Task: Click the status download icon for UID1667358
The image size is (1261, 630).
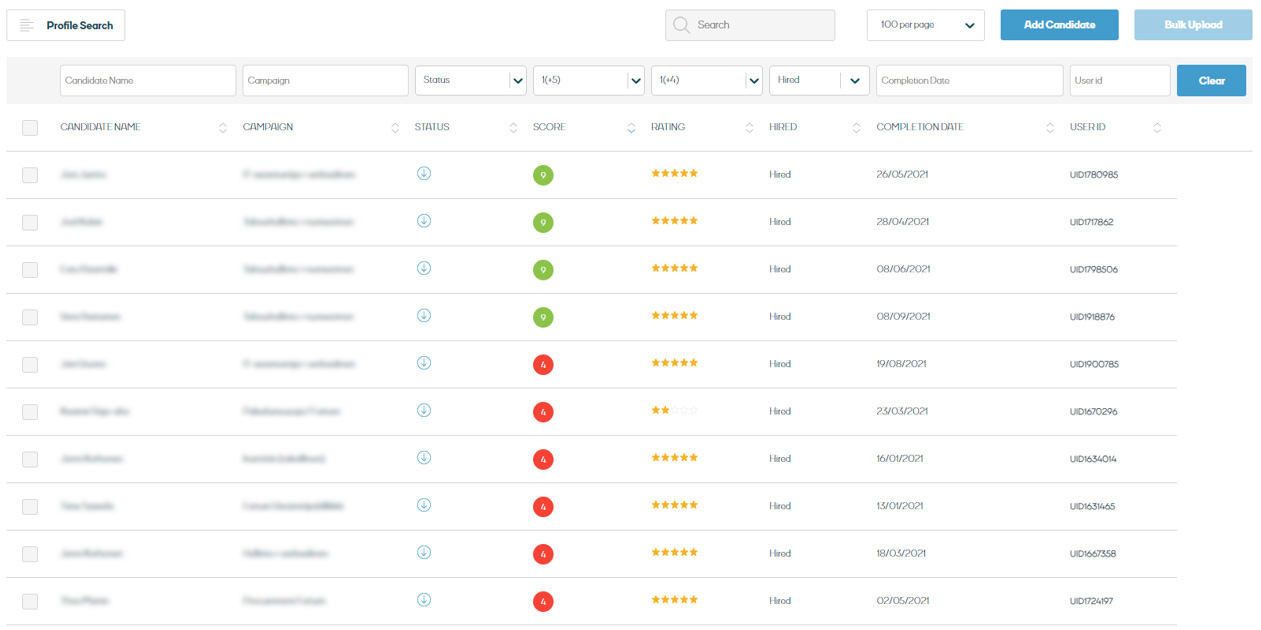Action: pos(424,552)
